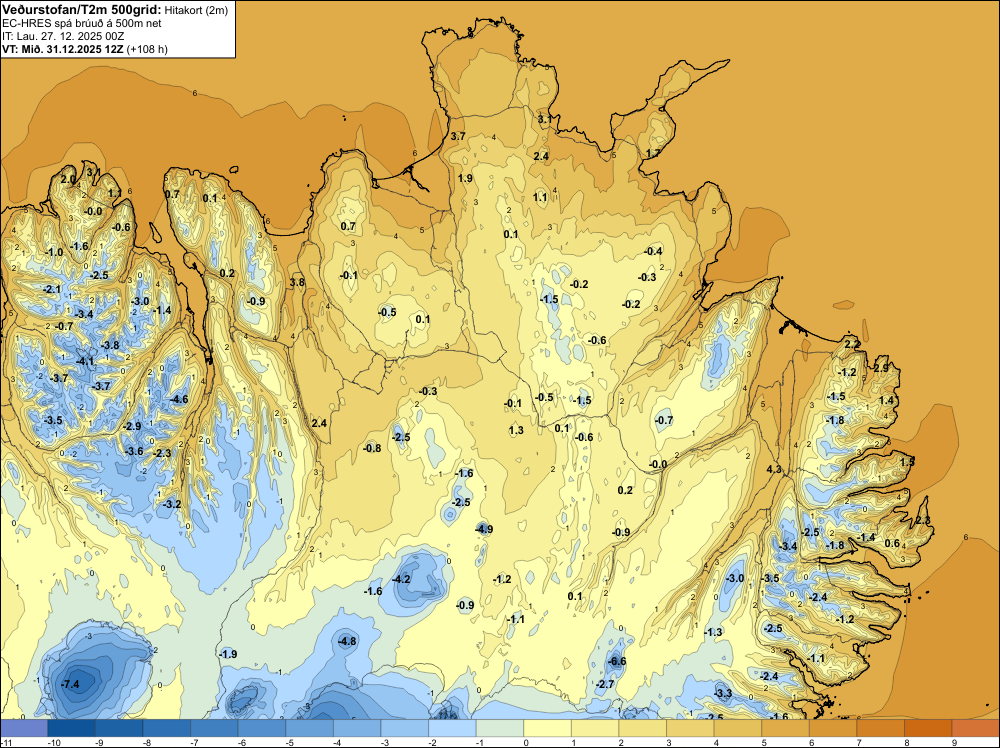Viewport: 1000px width, 748px height.
Task: Click the temperature value "-0.8"
Action: [x=372, y=448]
